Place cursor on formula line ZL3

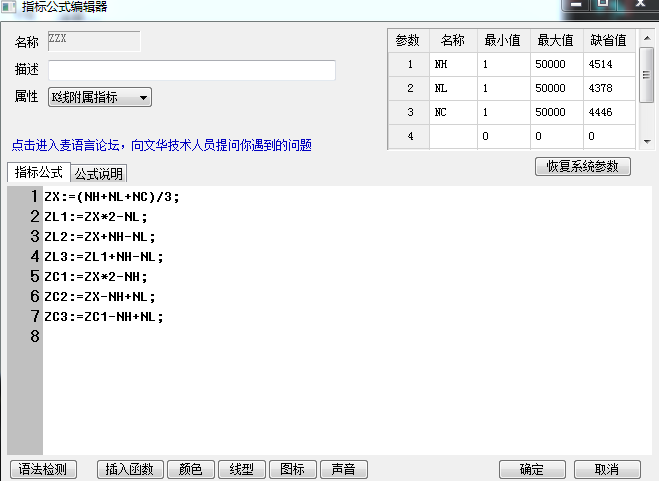pyautogui.click(x=104, y=256)
